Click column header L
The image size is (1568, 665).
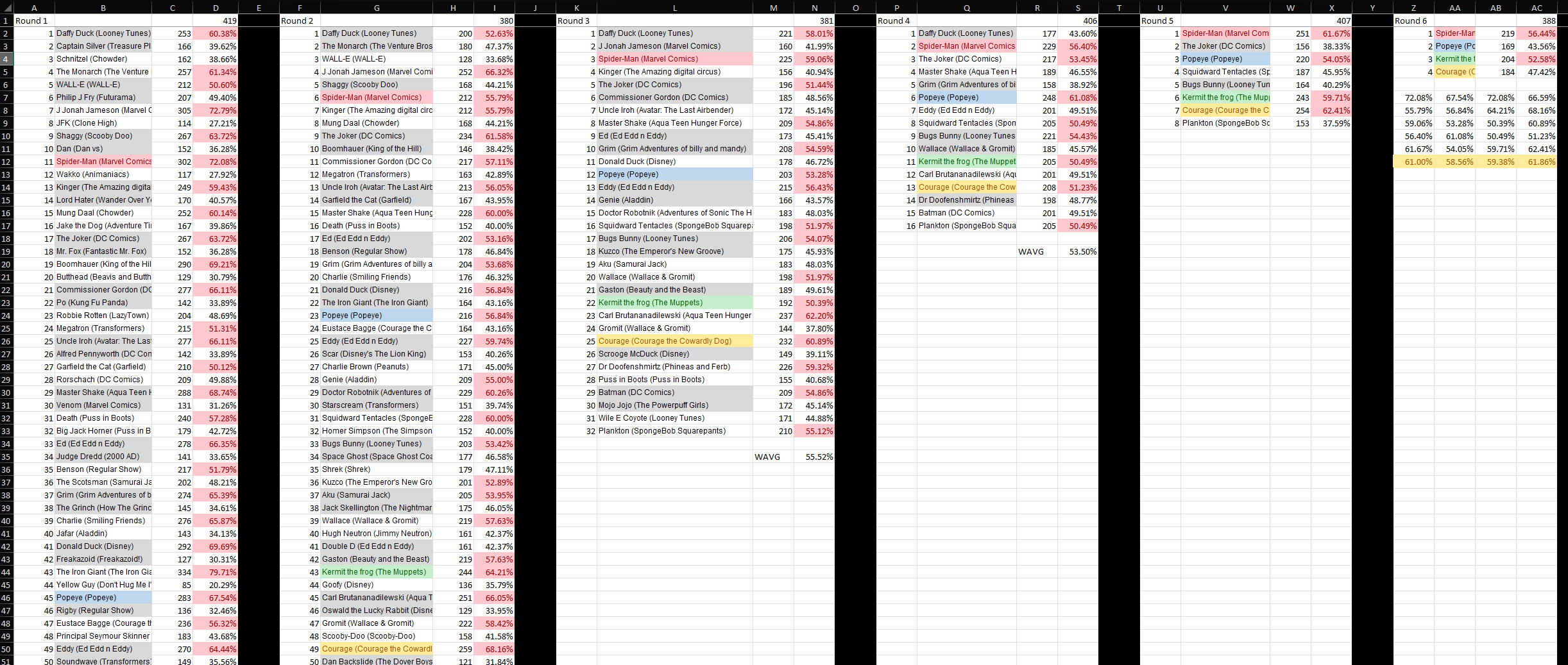coord(675,8)
